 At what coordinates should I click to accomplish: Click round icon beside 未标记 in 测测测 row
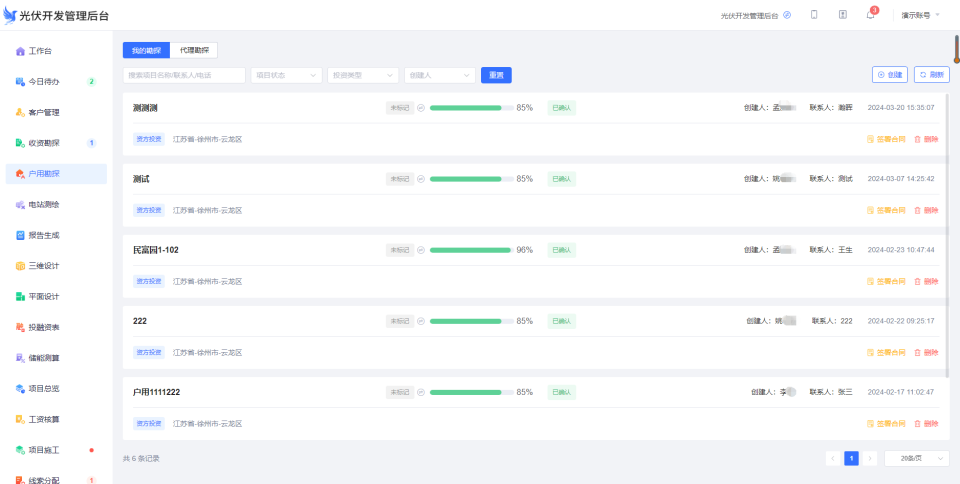(421, 108)
